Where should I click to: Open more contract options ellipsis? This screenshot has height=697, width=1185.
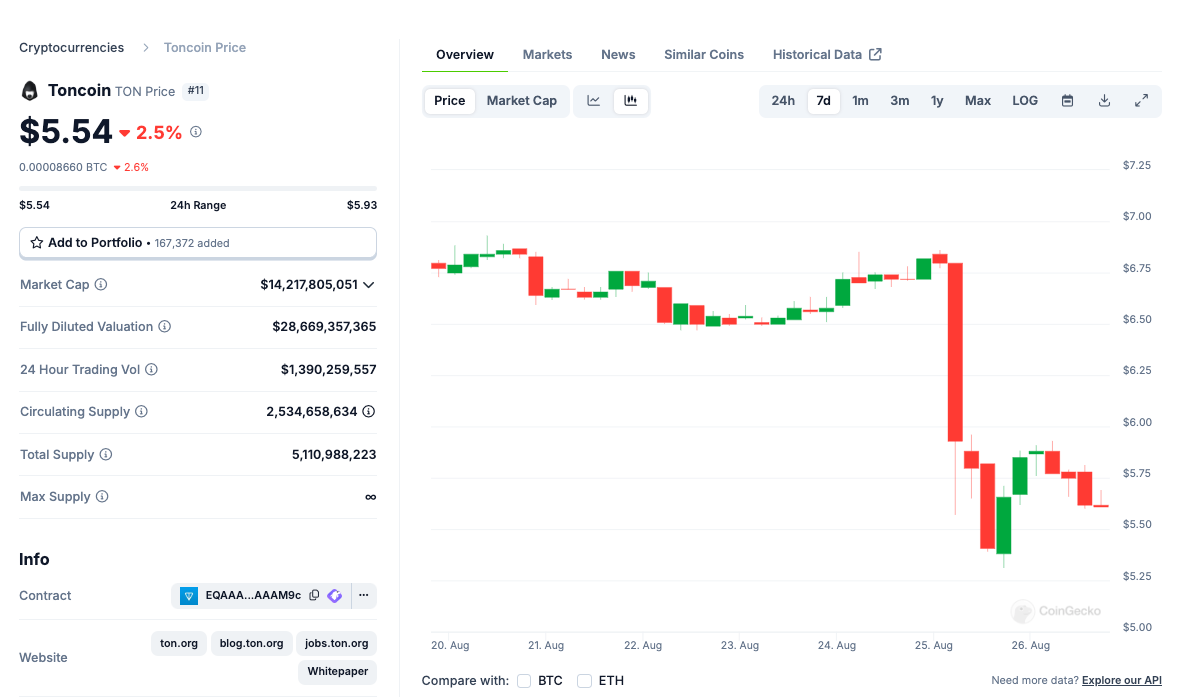pos(364,595)
